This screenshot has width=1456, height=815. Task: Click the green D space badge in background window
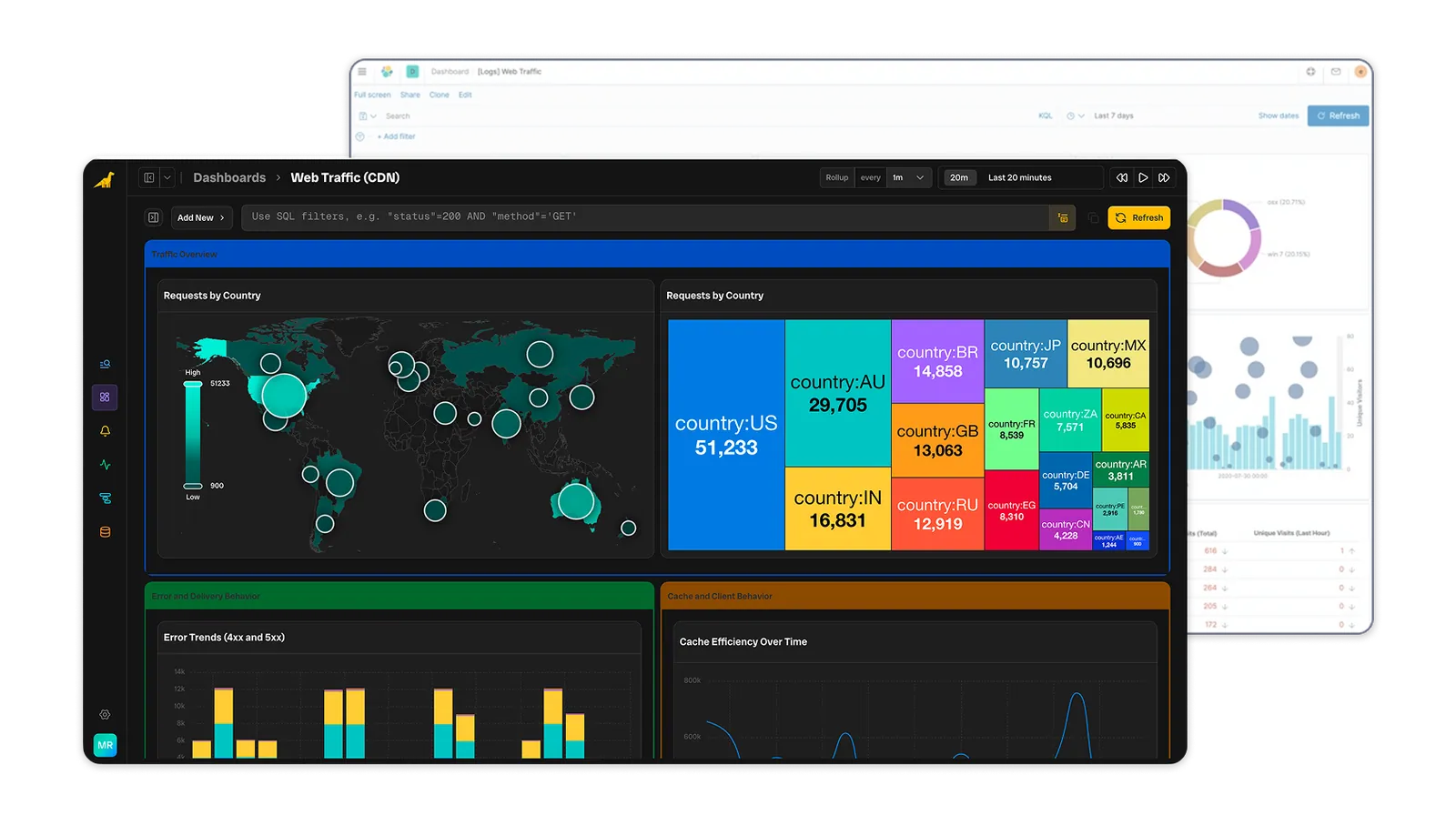point(412,71)
